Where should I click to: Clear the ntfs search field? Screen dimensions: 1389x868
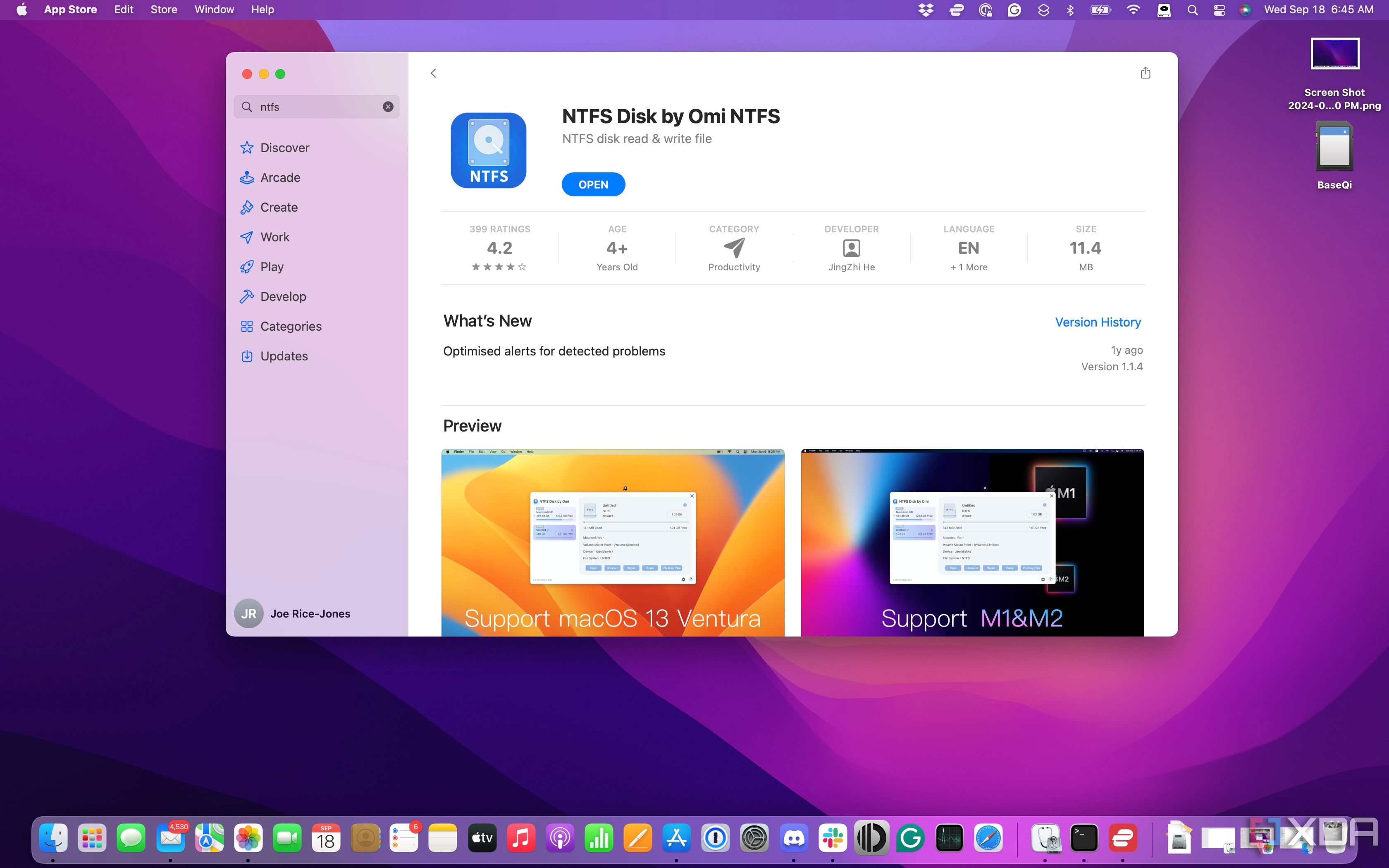(x=388, y=107)
